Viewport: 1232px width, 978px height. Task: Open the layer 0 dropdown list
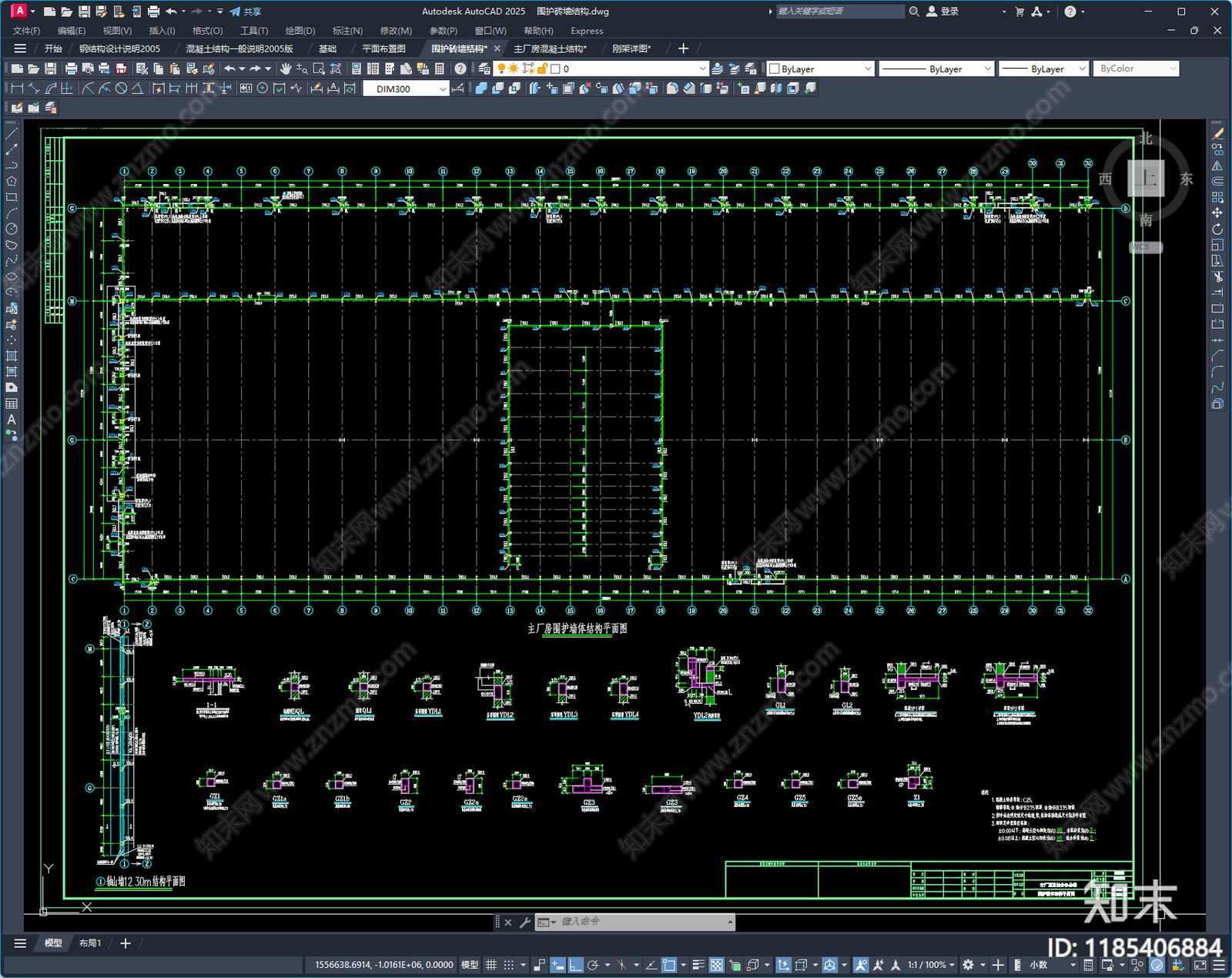702,69
